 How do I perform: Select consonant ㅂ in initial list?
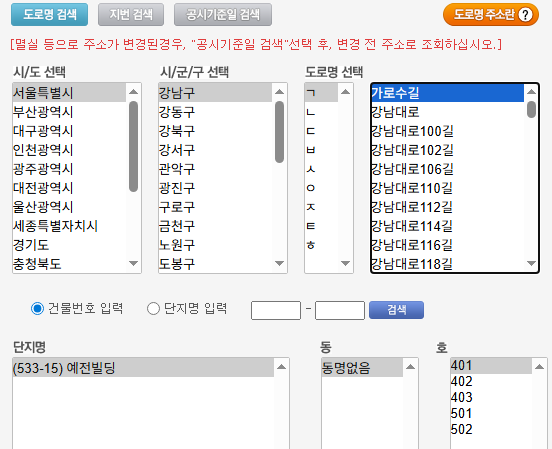(321, 150)
